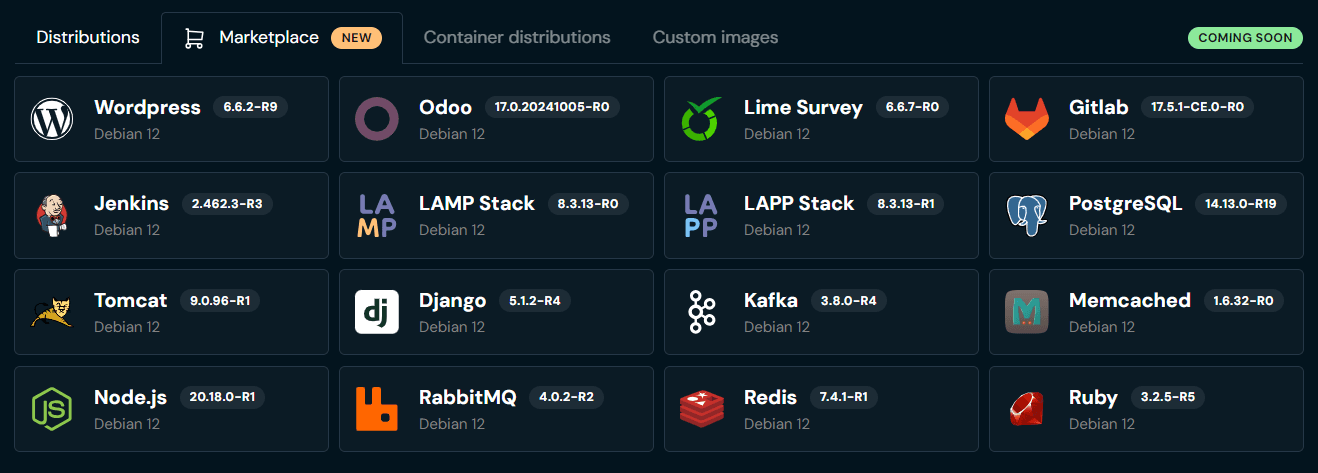Select the Ruby title text
The height and width of the screenshot is (473, 1318).
1093,397
